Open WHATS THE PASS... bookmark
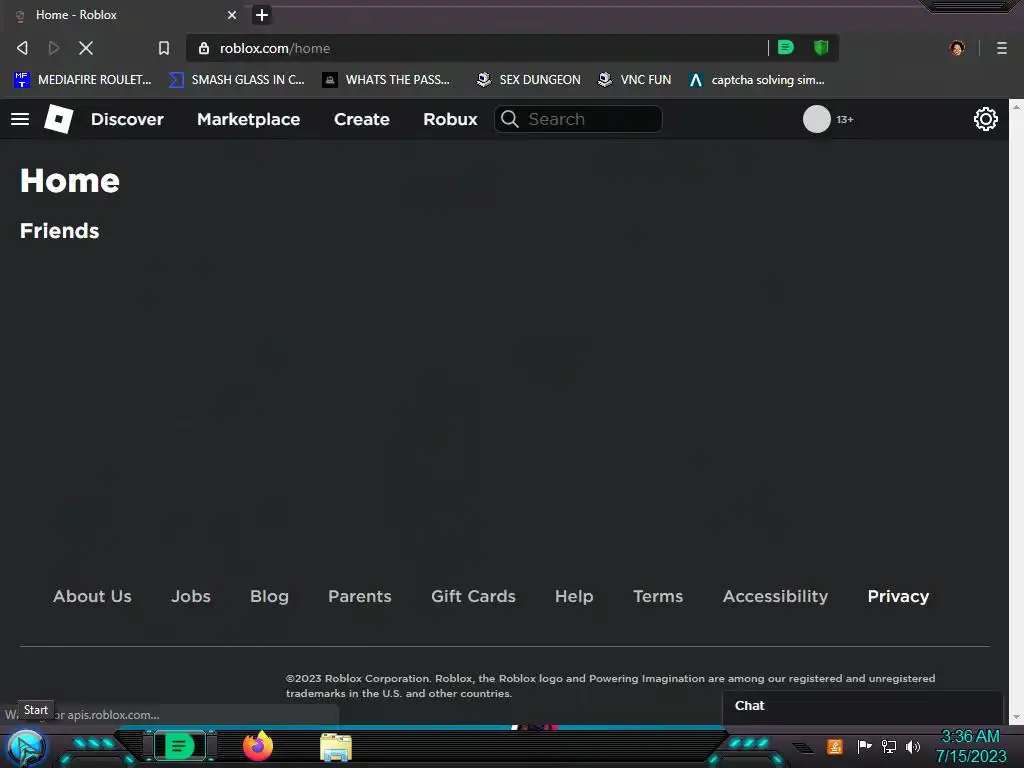1024x768 pixels. tap(386, 80)
